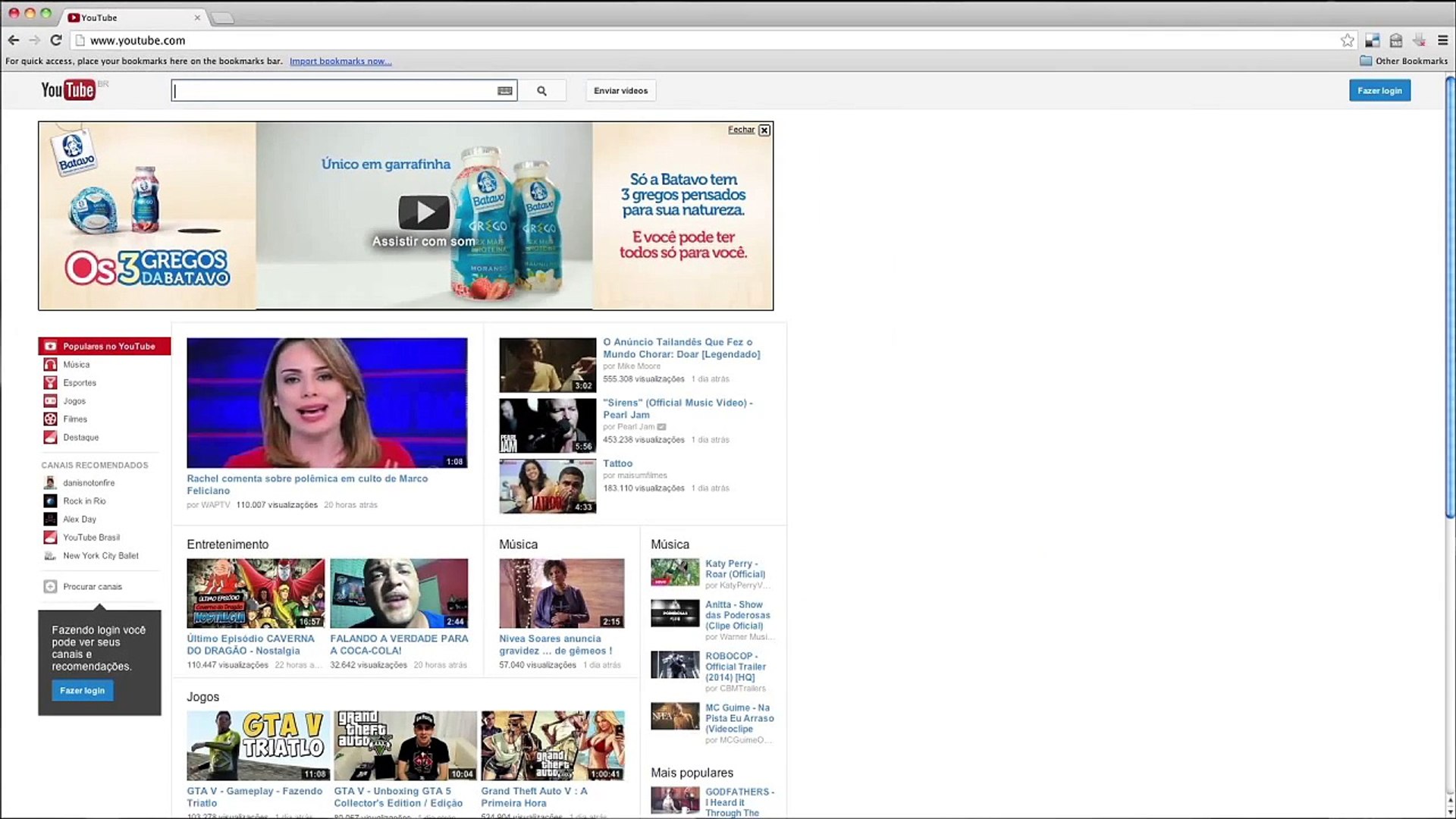Click the Alex Day channel icon
Screen dimensions: 1456x819
[x=50, y=519]
